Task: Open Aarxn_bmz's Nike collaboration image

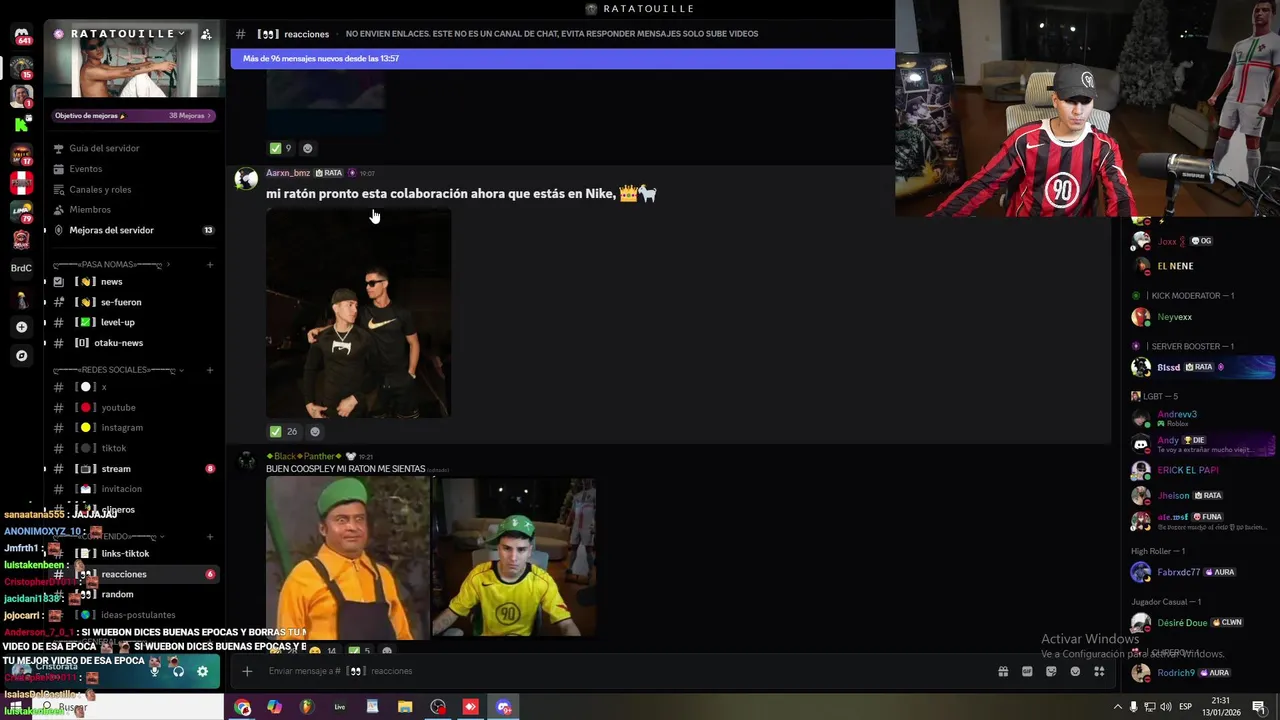Action: [358, 313]
